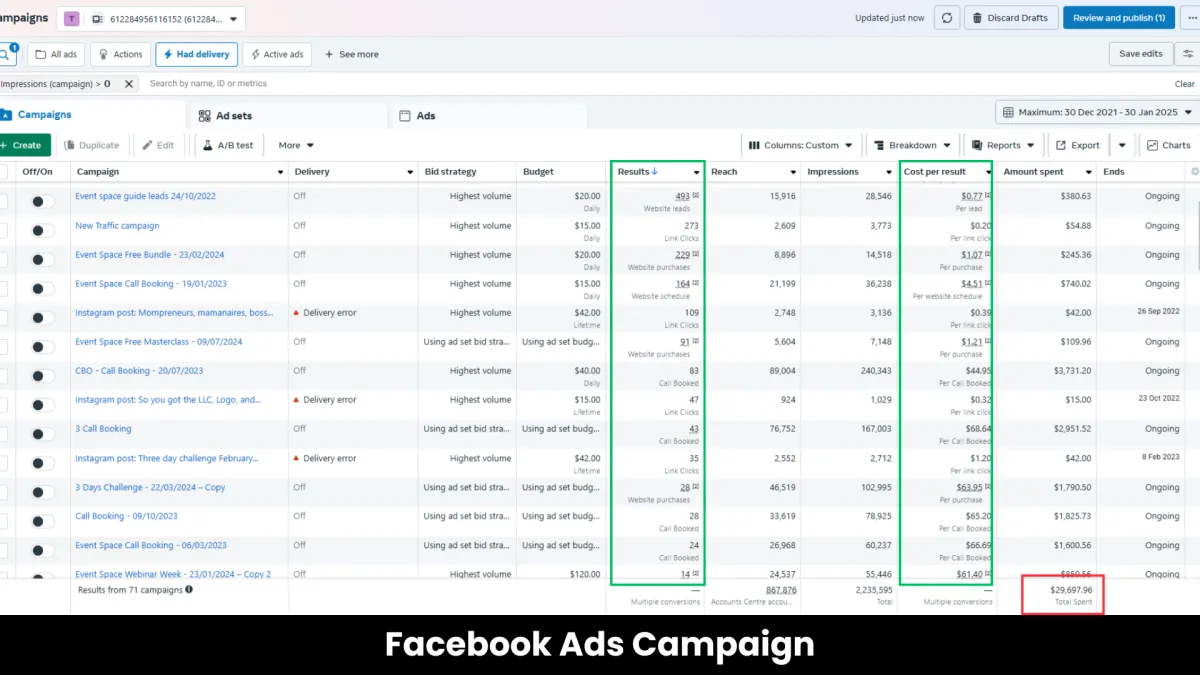Toggle CBO - Call Booking 20/07/2023 switch
This screenshot has width=1200, height=675.
tap(42, 376)
